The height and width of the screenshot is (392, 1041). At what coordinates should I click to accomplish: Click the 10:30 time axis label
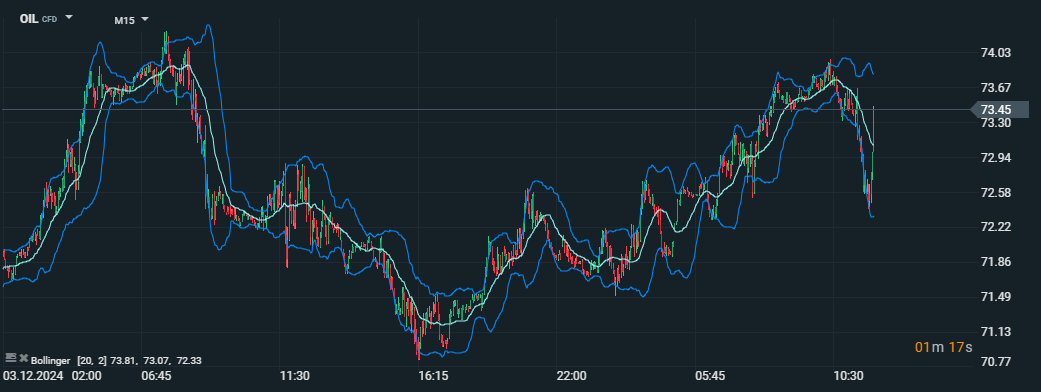click(x=848, y=376)
